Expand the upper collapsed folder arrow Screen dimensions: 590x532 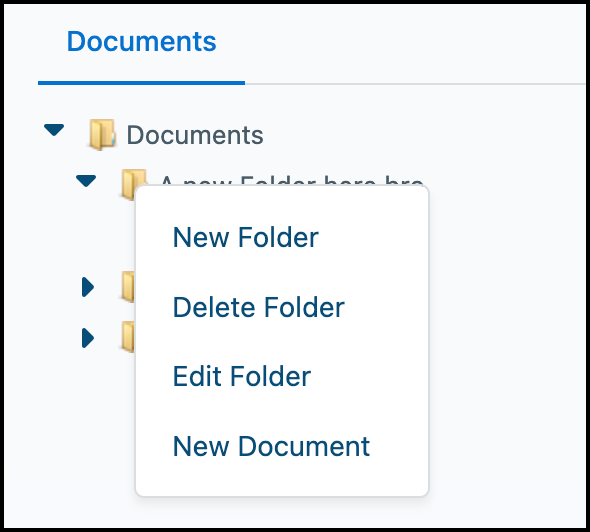[x=88, y=287]
